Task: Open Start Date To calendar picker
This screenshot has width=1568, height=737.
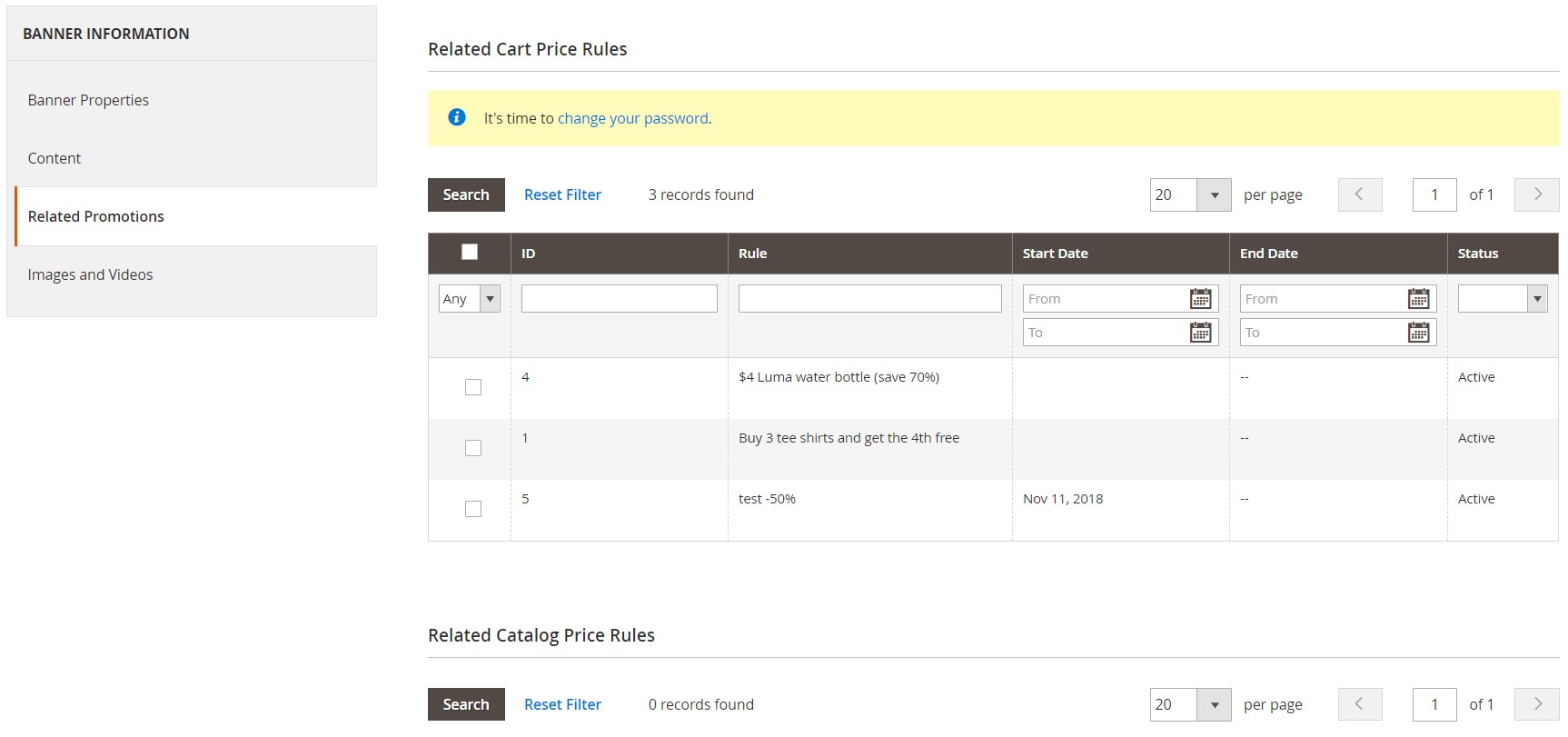Action: click(x=1200, y=333)
